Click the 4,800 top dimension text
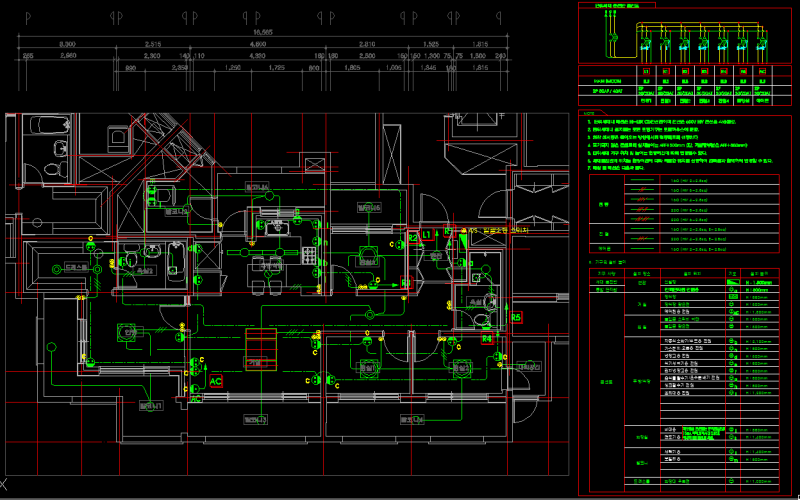 click(258, 46)
